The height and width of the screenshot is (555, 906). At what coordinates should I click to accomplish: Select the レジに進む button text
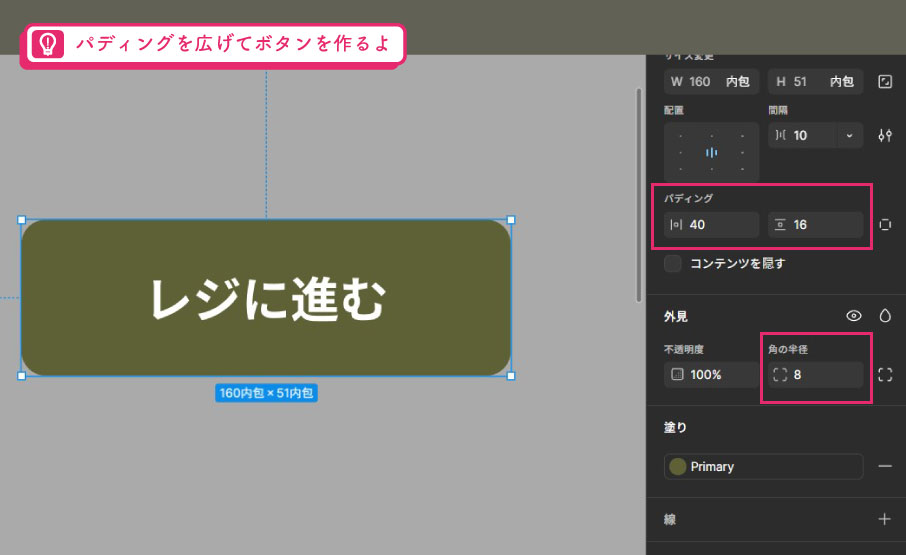(268, 299)
